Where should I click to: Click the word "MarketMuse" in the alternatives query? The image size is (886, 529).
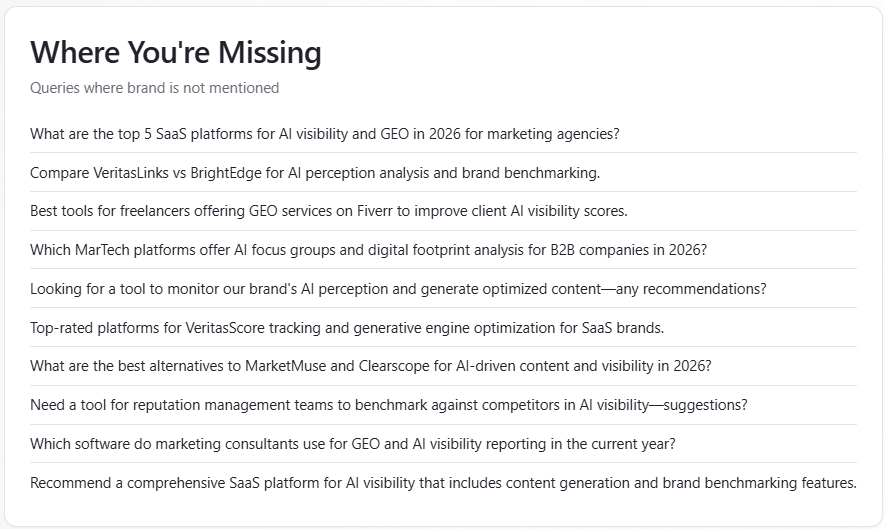tap(284, 366)
